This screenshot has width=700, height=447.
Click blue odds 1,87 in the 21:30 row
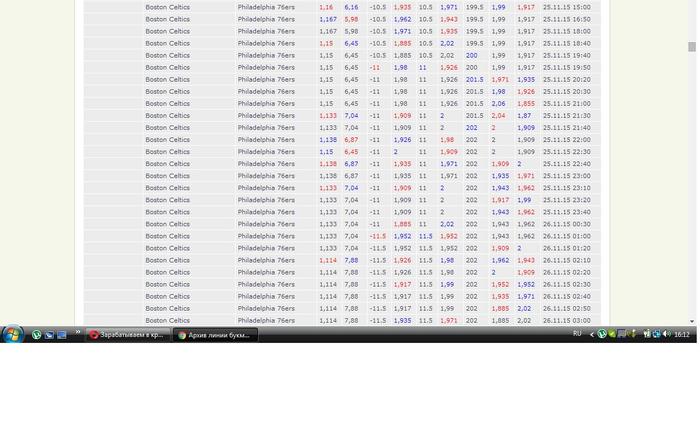(x=524, y=116)
